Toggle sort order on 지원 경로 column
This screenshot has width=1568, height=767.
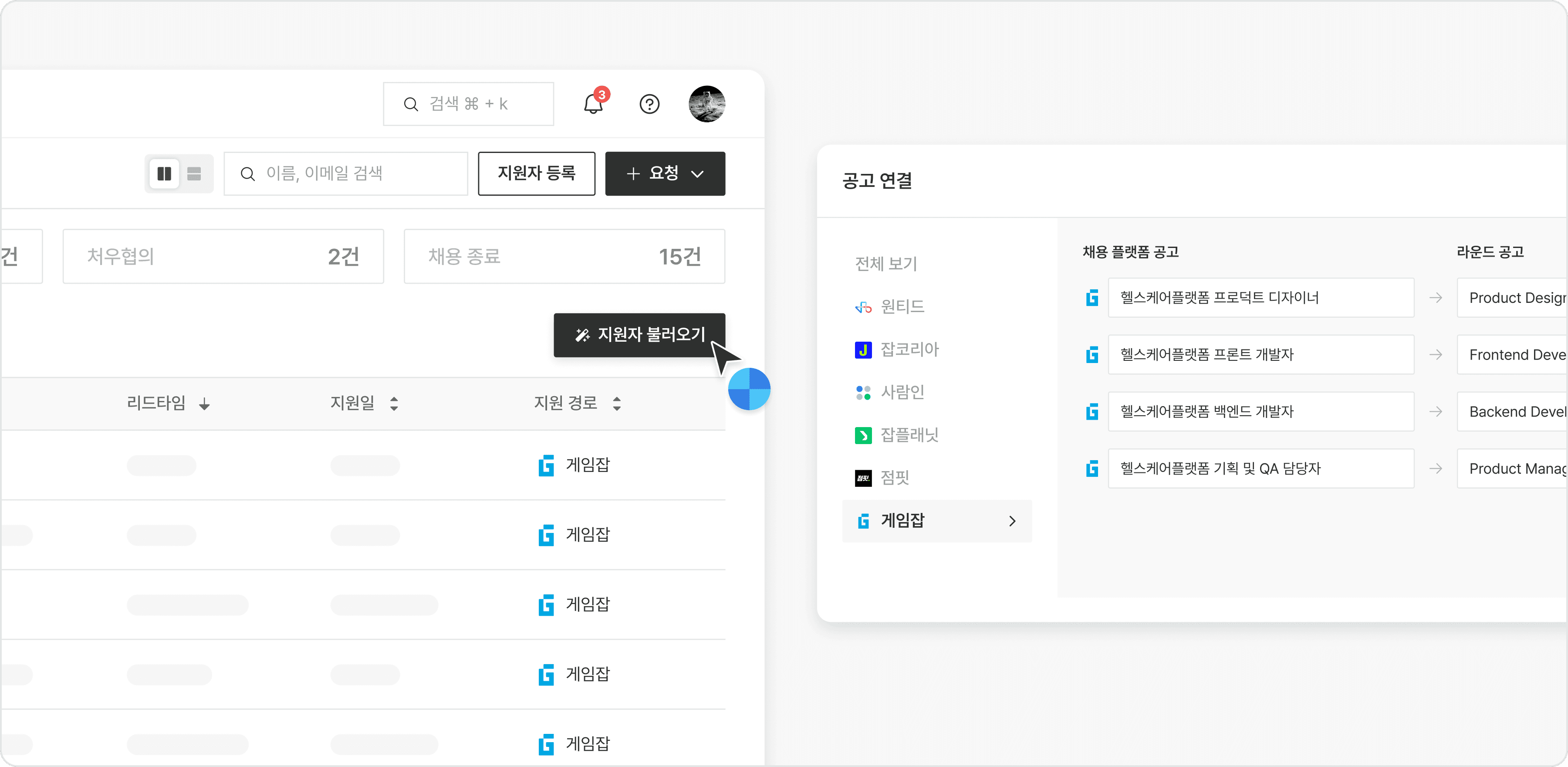[x=617, y=403]
